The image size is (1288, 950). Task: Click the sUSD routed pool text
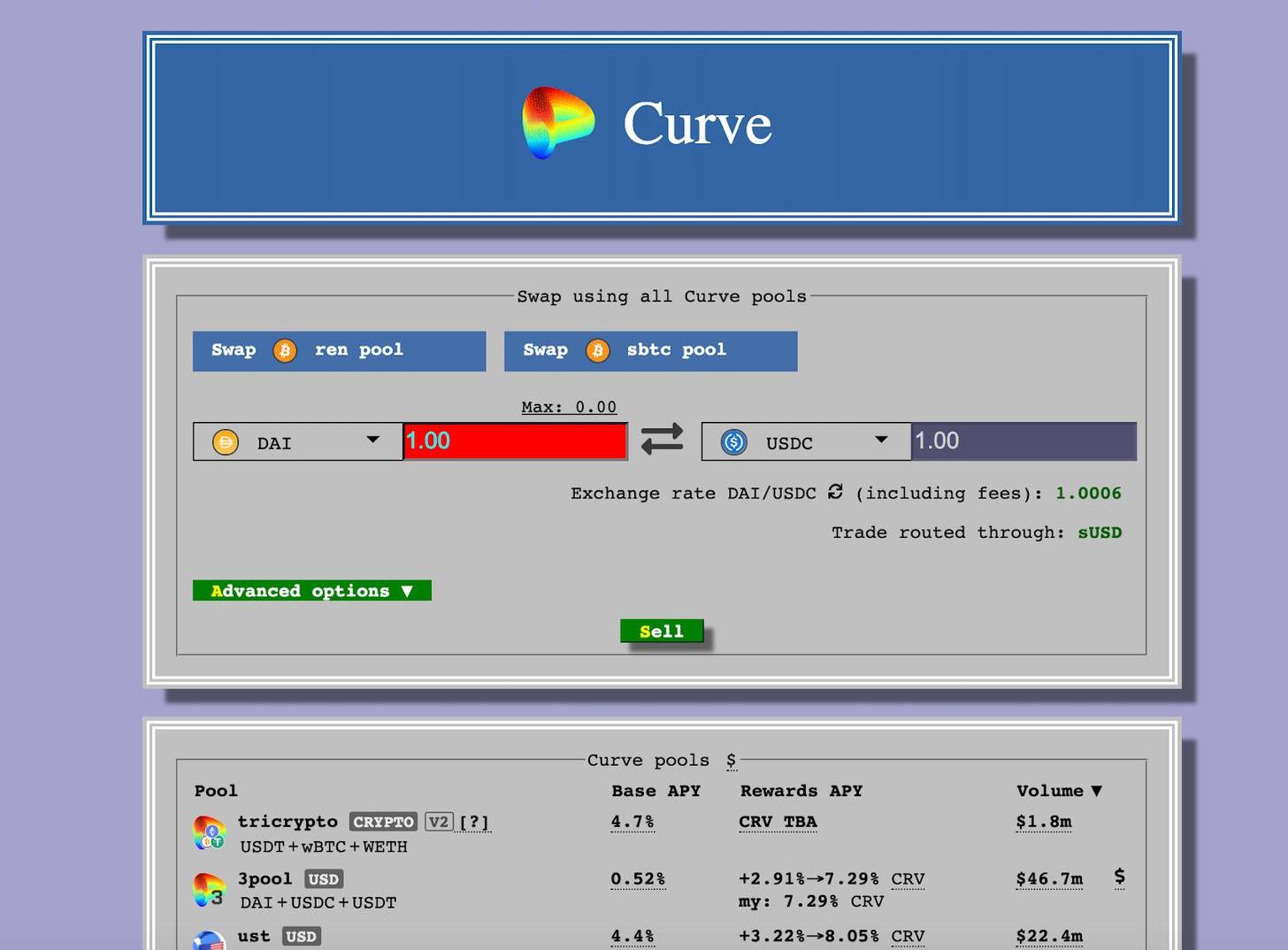1100,532
